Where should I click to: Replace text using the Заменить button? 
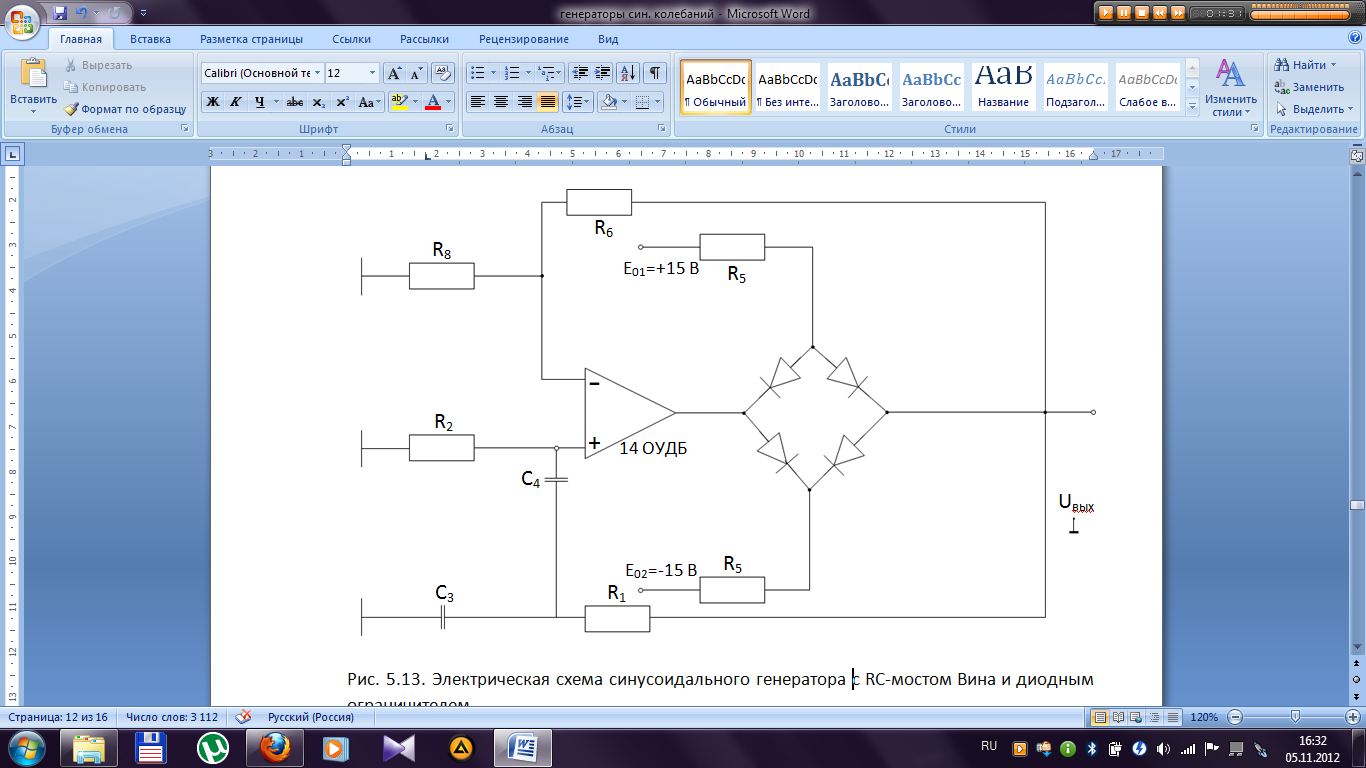(1309, 87)
